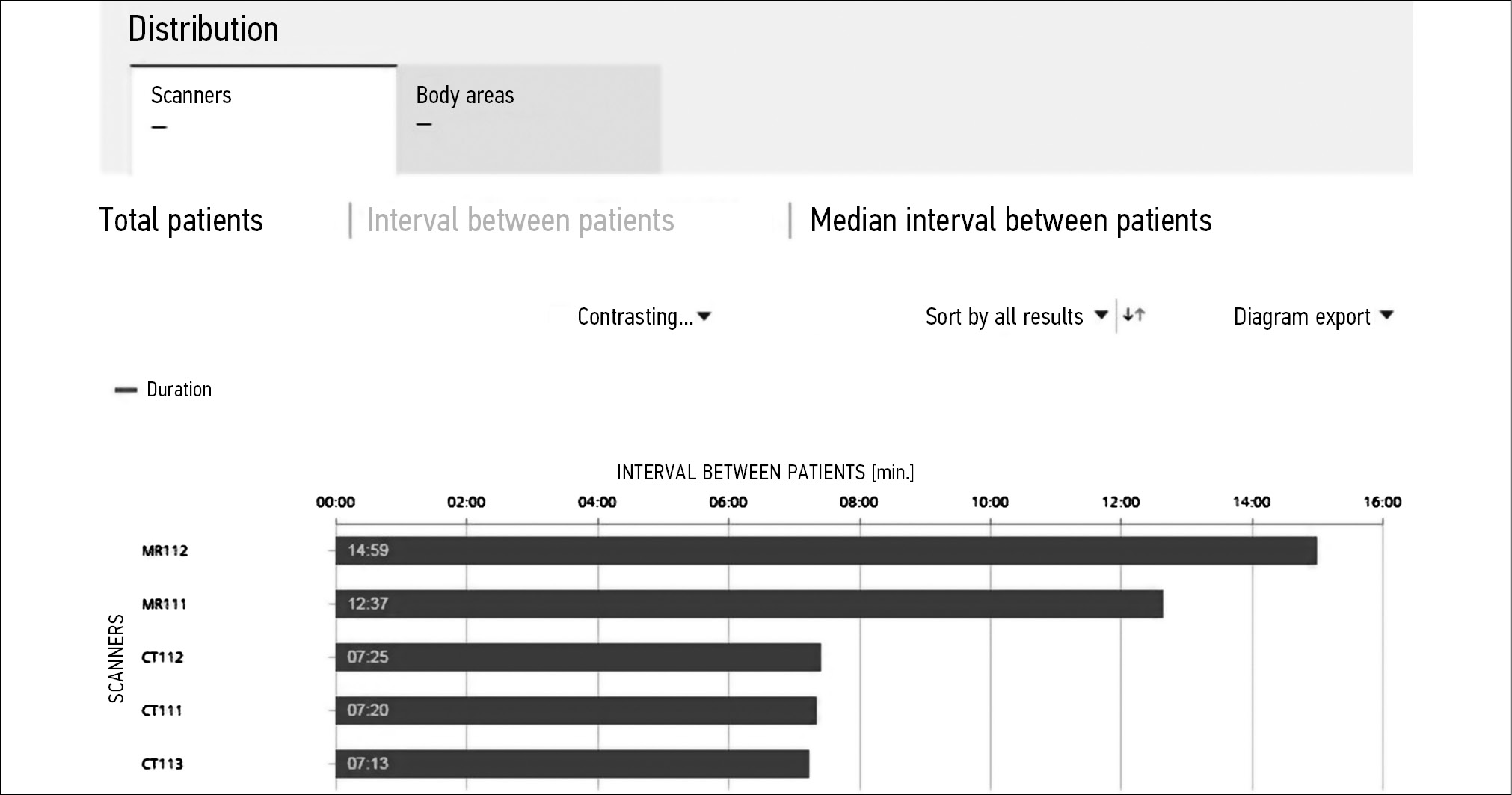Toggle the Duration legend marker
1512x795 pixels.
[x=126, y=390]
